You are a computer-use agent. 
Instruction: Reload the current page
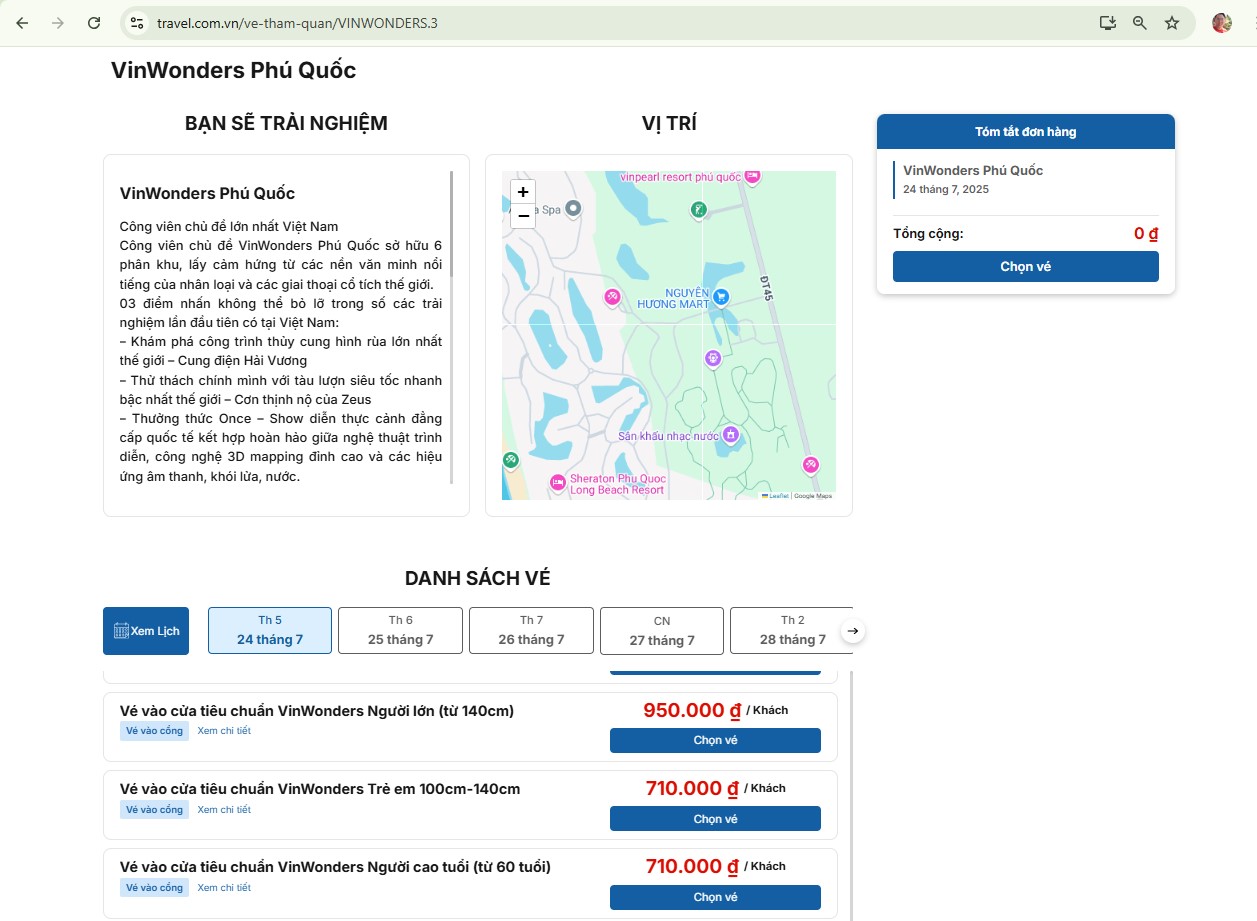93,23
